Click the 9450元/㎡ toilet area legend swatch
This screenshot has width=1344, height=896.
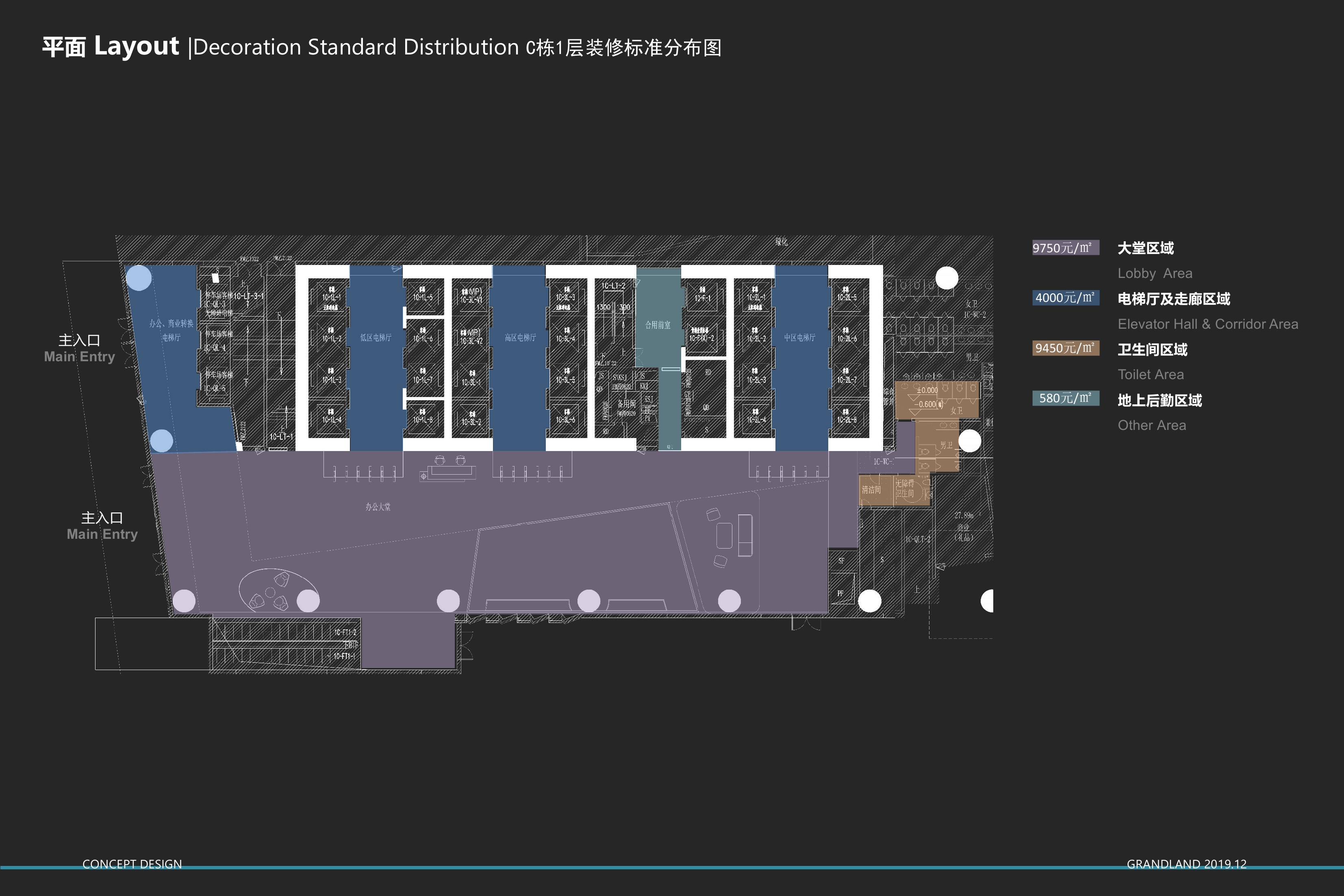(x=1065, y=348)
